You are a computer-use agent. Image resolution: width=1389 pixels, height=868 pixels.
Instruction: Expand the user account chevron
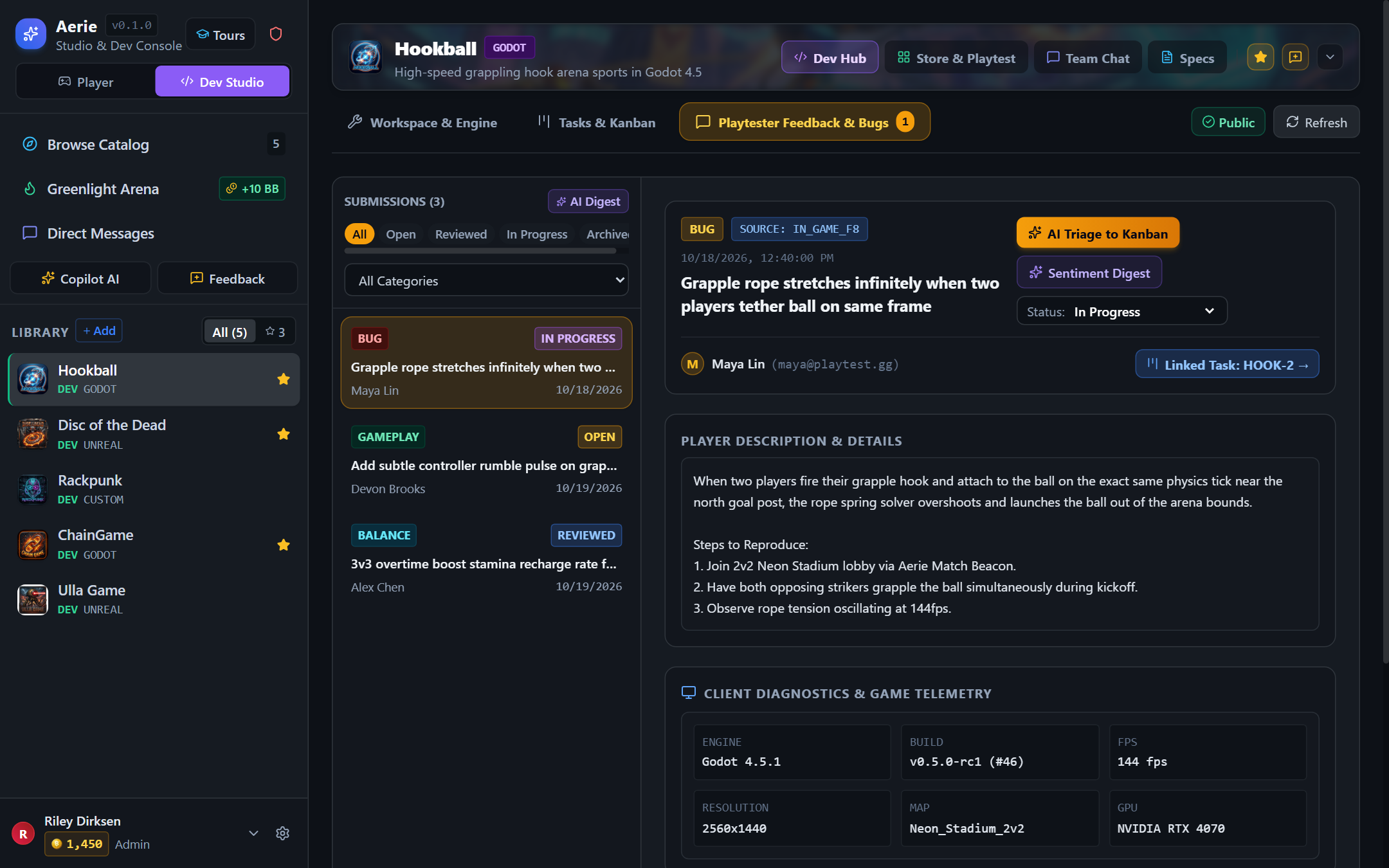253,833
